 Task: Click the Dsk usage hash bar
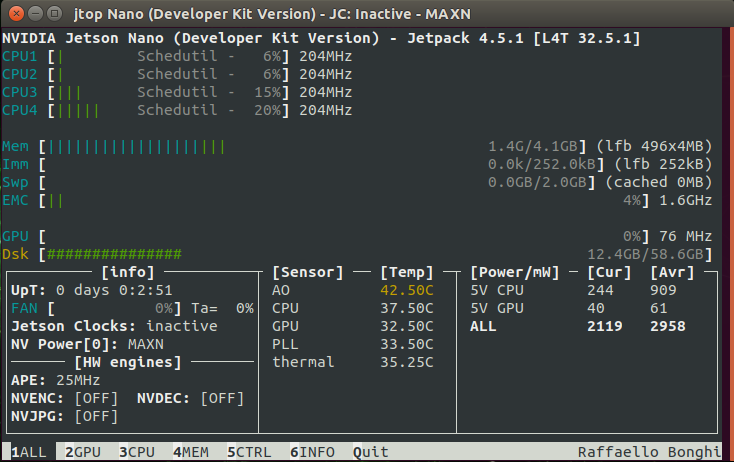pyautogui.click(x=112, y=255)
